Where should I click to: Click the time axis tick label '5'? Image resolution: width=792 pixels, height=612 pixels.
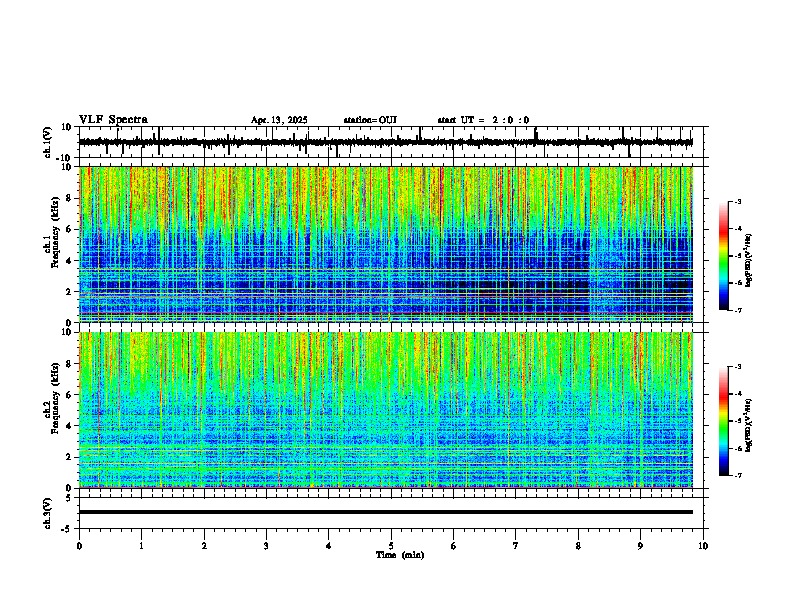pyautogui.click(x=391, y=546)
